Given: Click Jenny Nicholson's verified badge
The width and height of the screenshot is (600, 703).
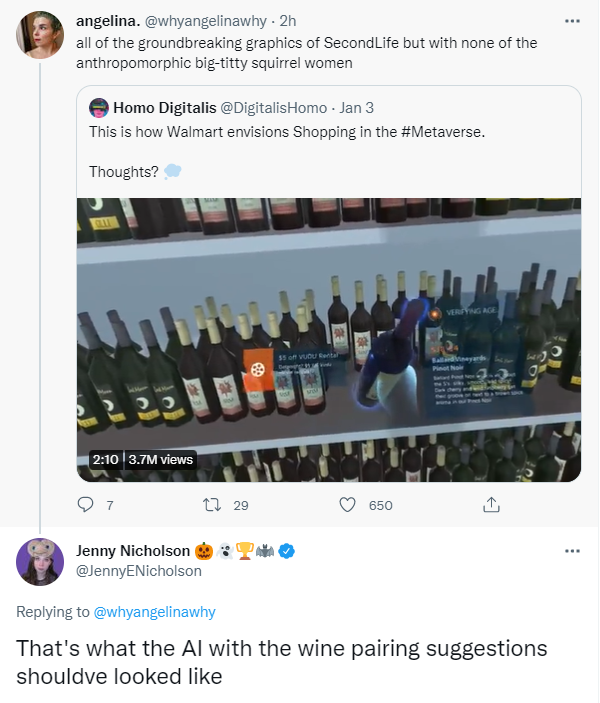Looking at the screenshot, I should pos(285,551).
